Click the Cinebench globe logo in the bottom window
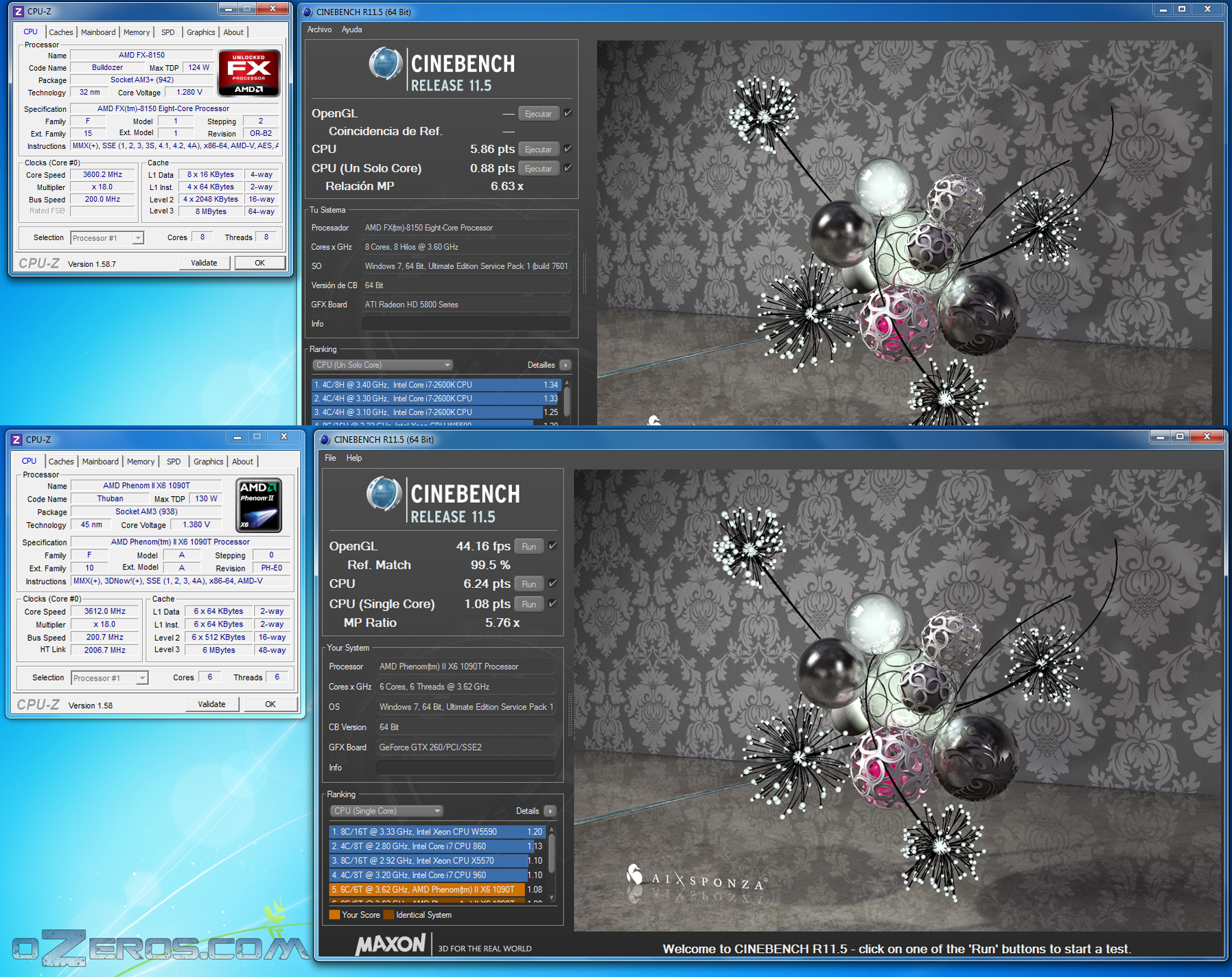Screen dimensions: 1232x977 click(x=384, y=494)
